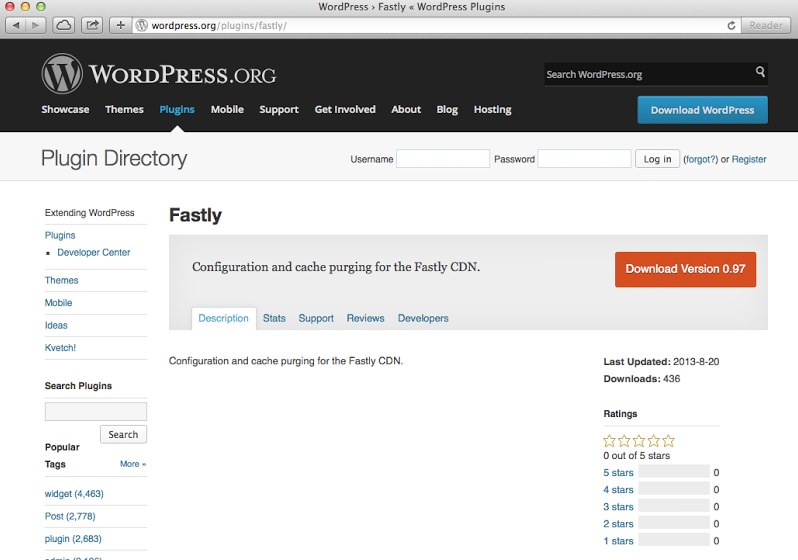The image size is (798, 560).
Task: Click the sidebar Search button
Action: [x=123, y=434]
